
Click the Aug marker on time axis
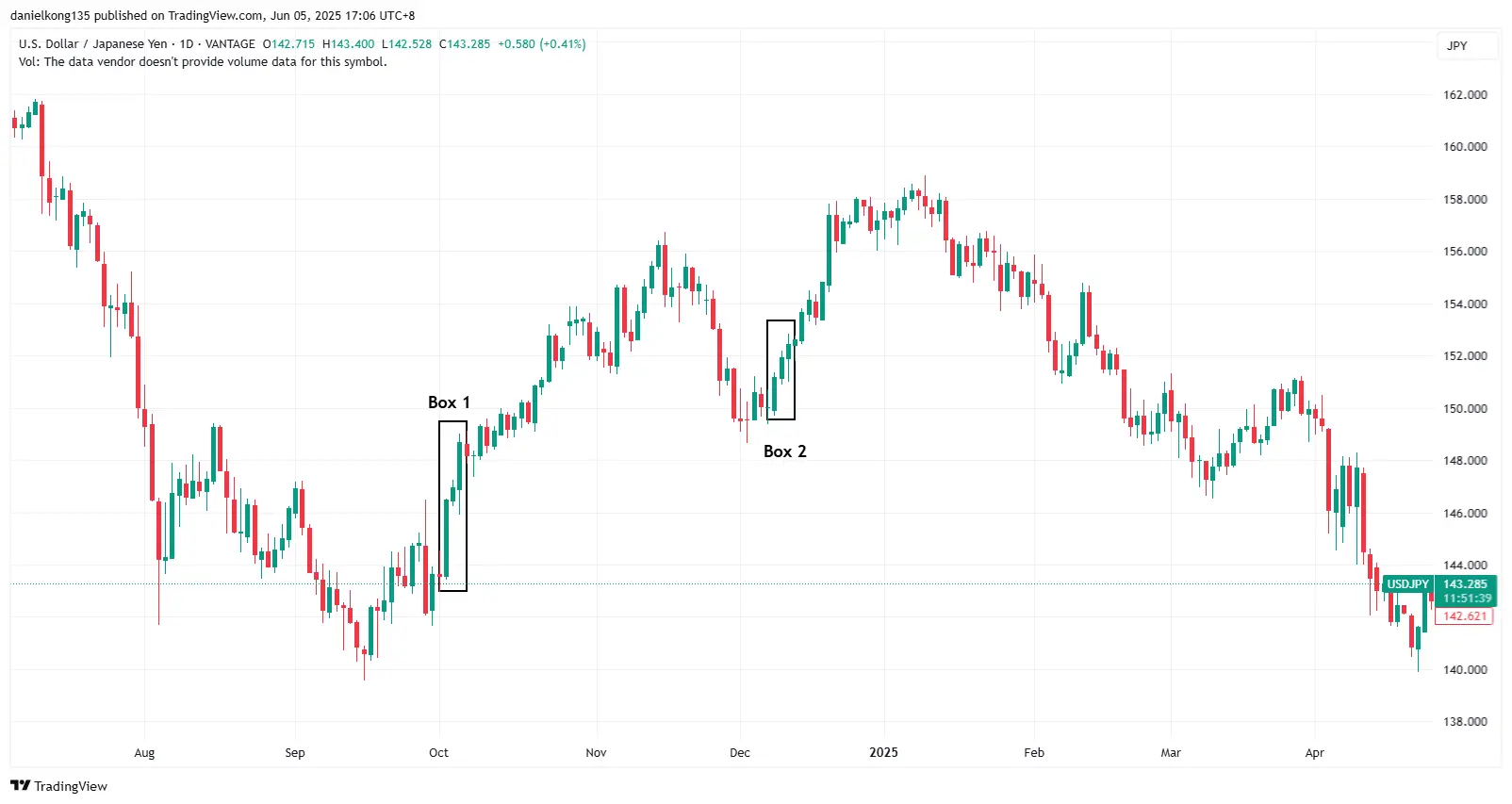tap(144, 752)
